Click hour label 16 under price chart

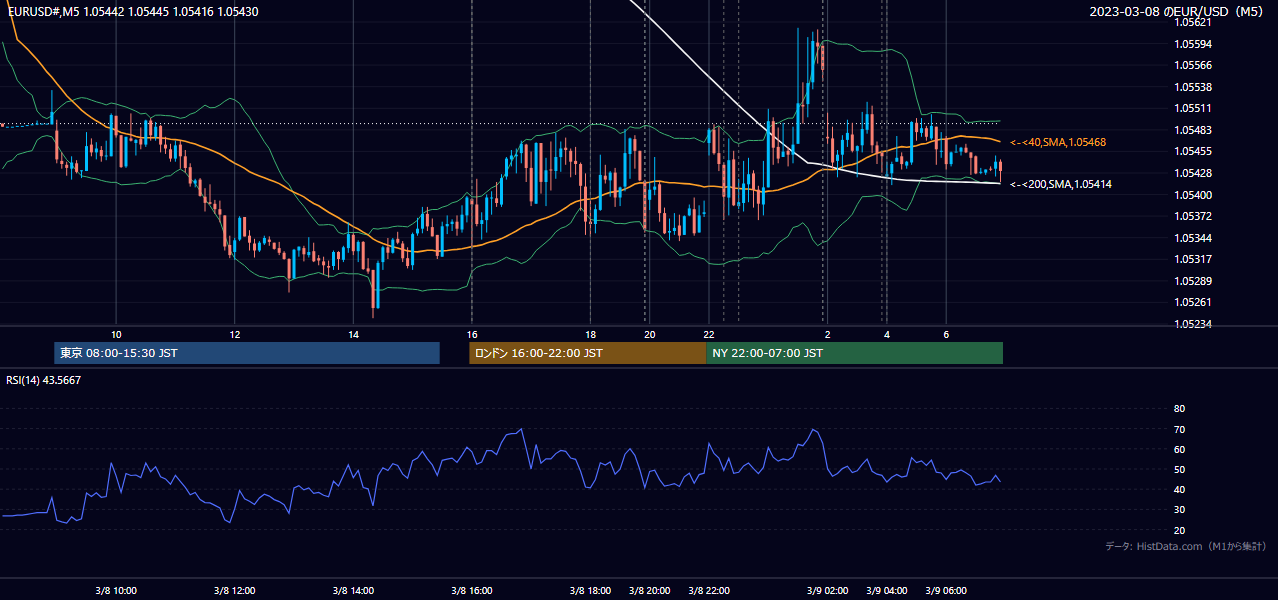pos(472,334)
